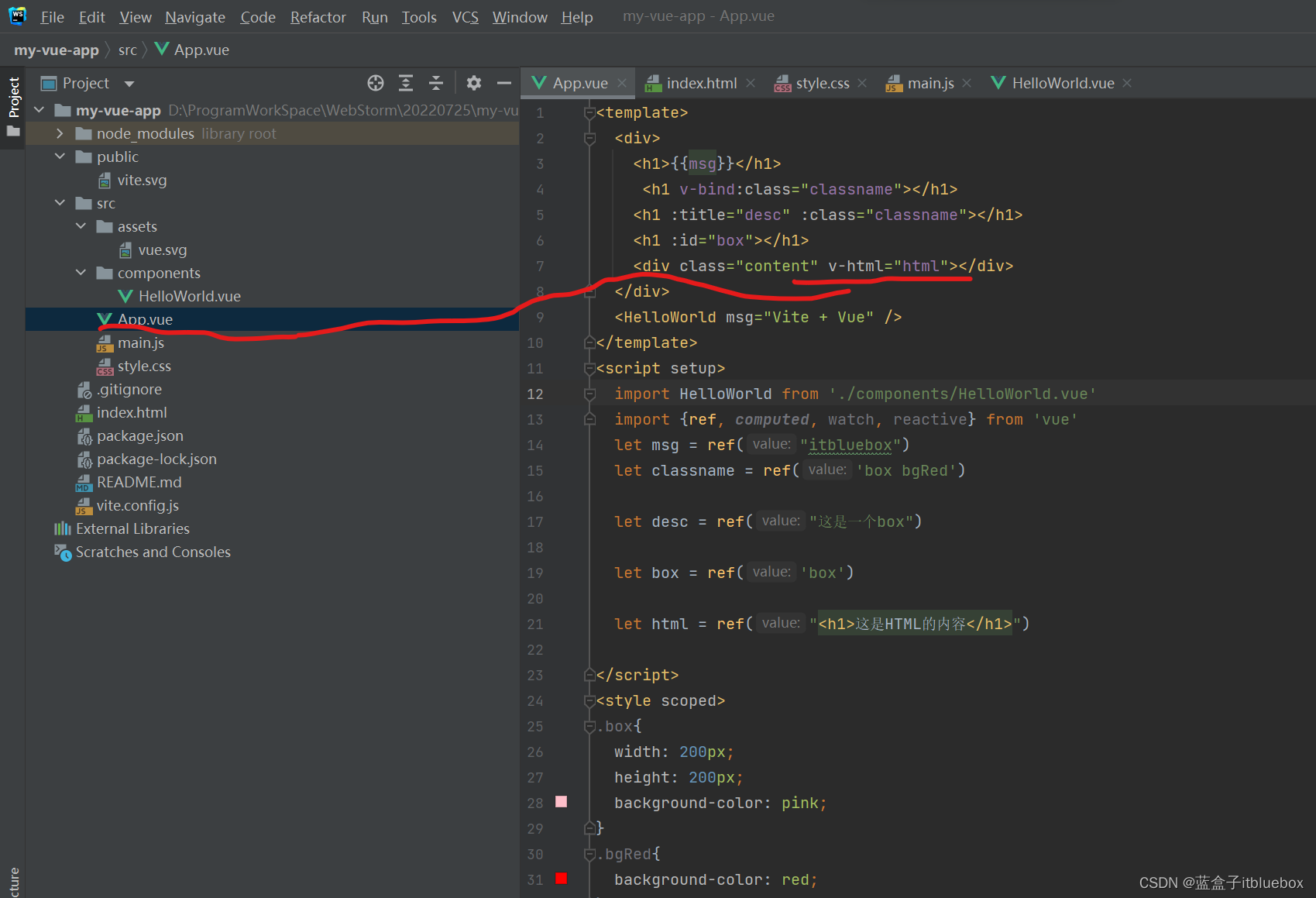Collapse the components folder
The height and width of the screenshot is (898, 1316).
click(81, 273)
